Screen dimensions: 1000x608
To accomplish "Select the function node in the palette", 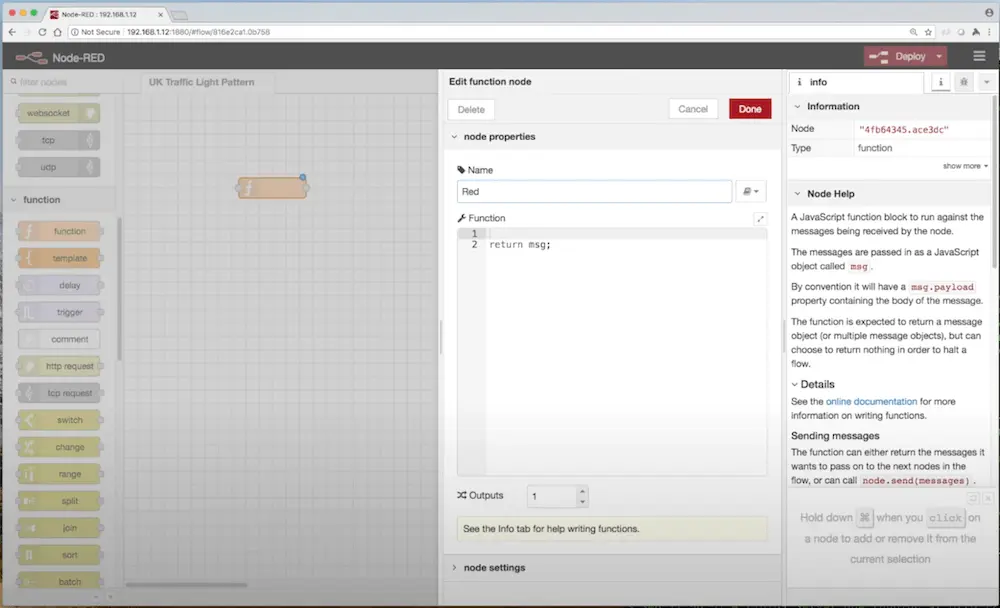I will coord(60,231).
